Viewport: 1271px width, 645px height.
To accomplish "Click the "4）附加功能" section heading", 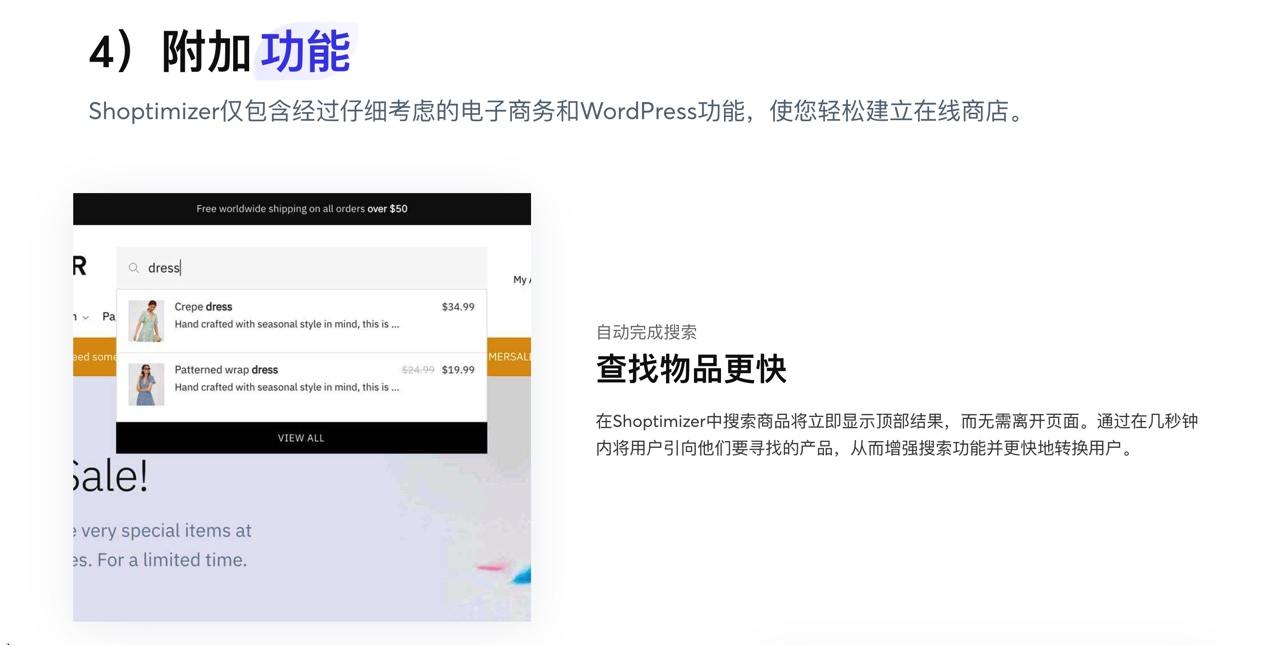I will pyautogui.click(x=220, y=51).
